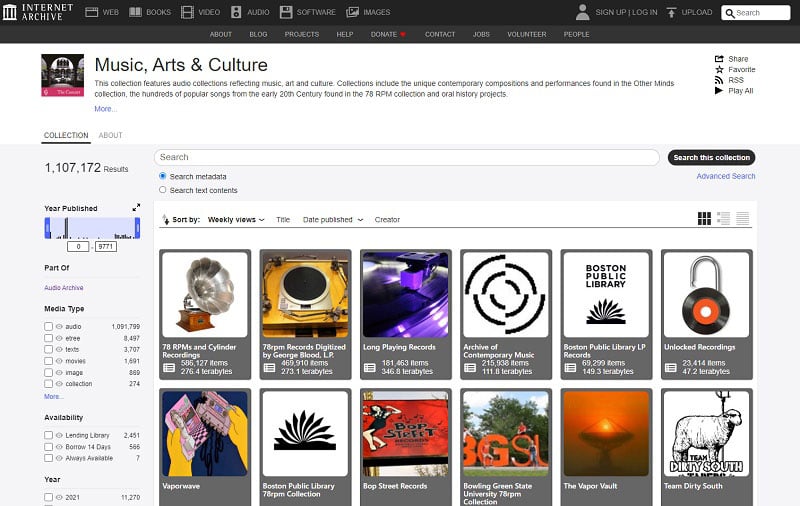Open 78 RPMs and Cylinder Recordings collection
The width and height of the screenshot is (800, 506).
(x=205, y=314)
